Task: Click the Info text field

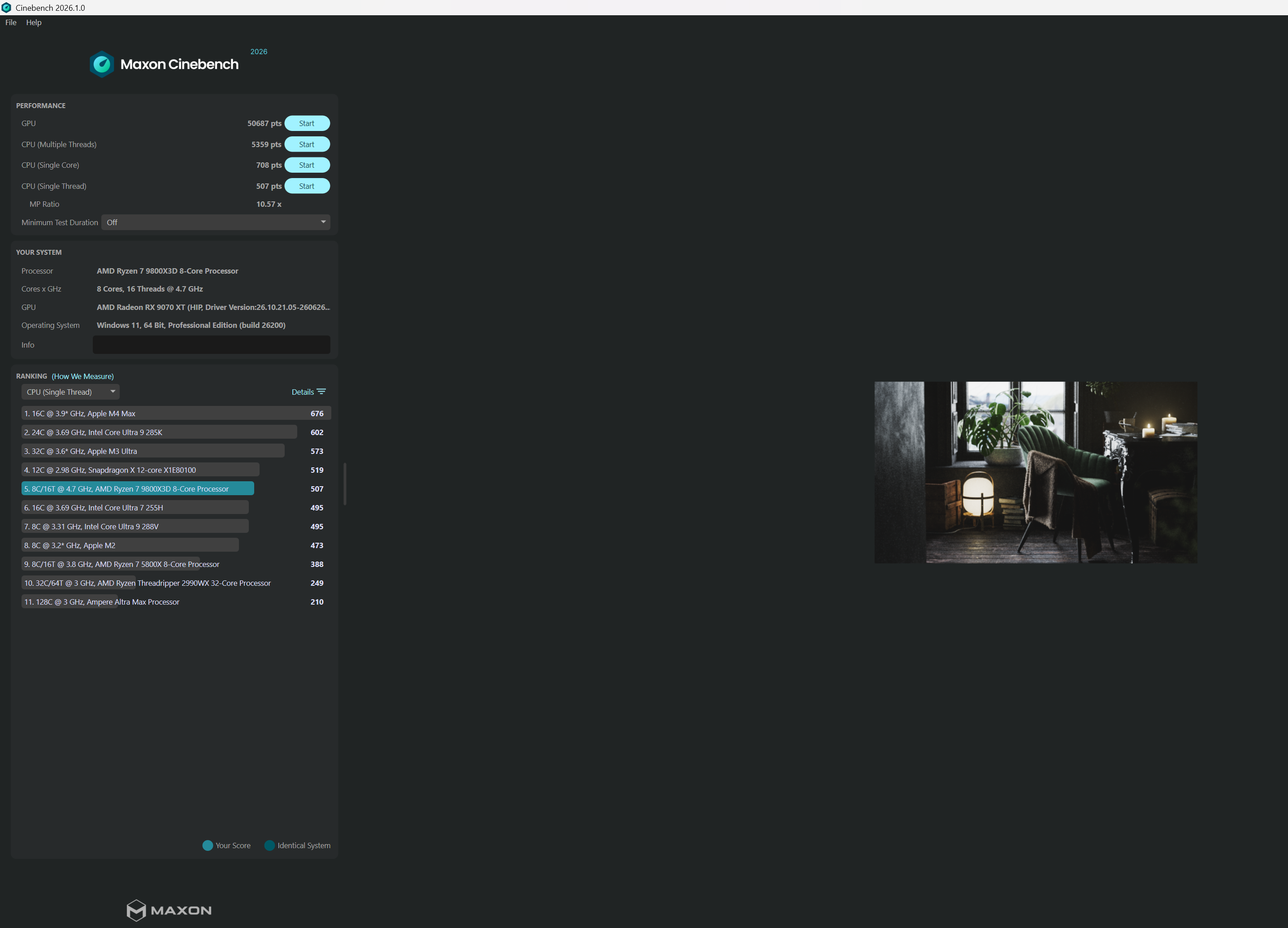Action: click(x=211, y=345)
